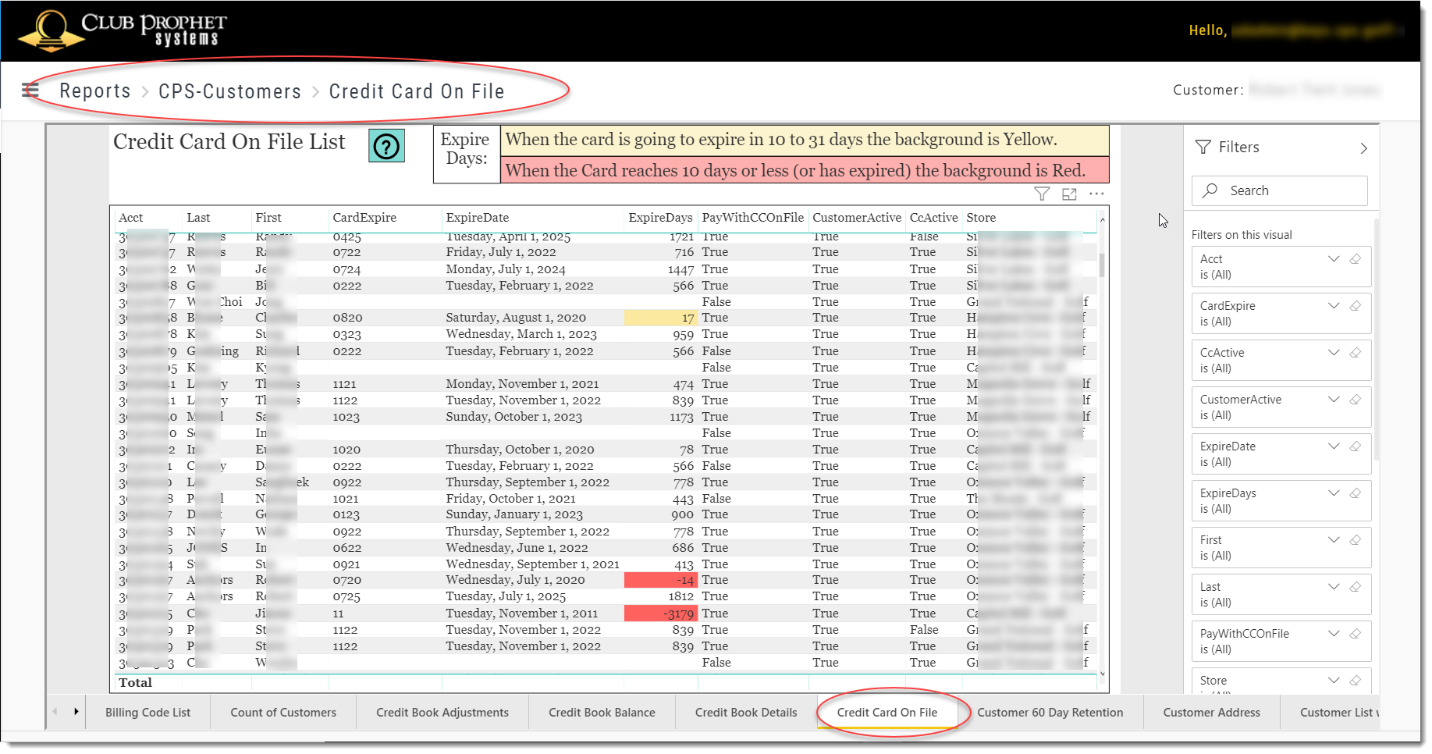Expand the Last filter card
This screenshot has width=1432, height=754.
click(1333, 587)
